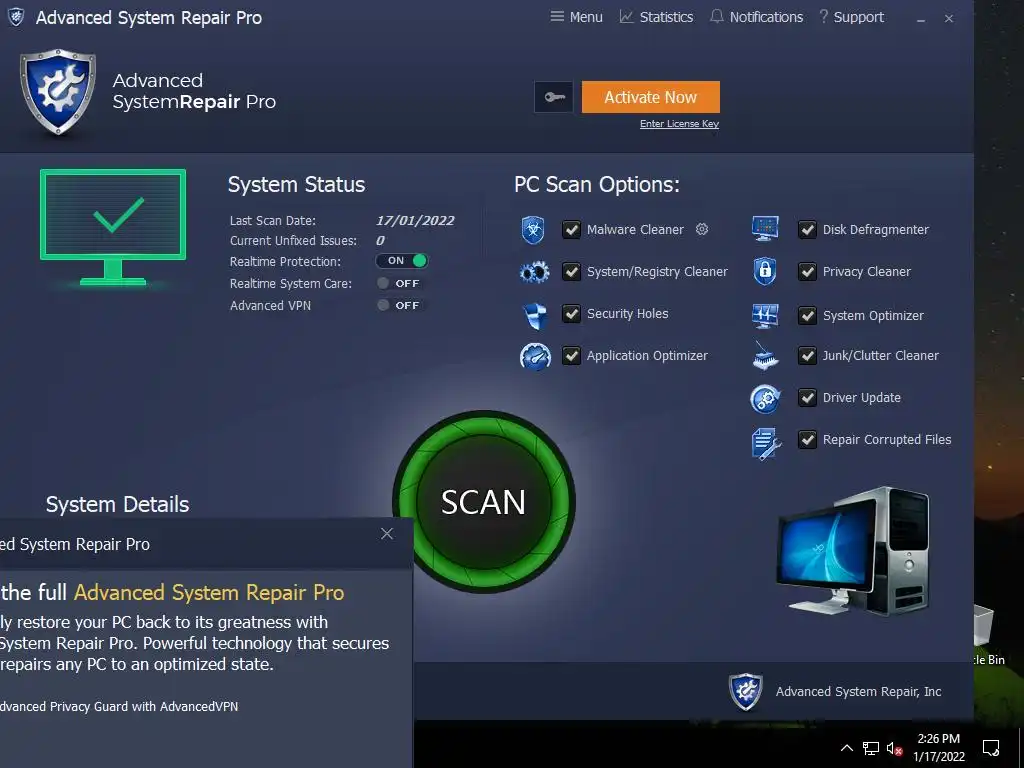Click the orange Activate Now button

651,97
